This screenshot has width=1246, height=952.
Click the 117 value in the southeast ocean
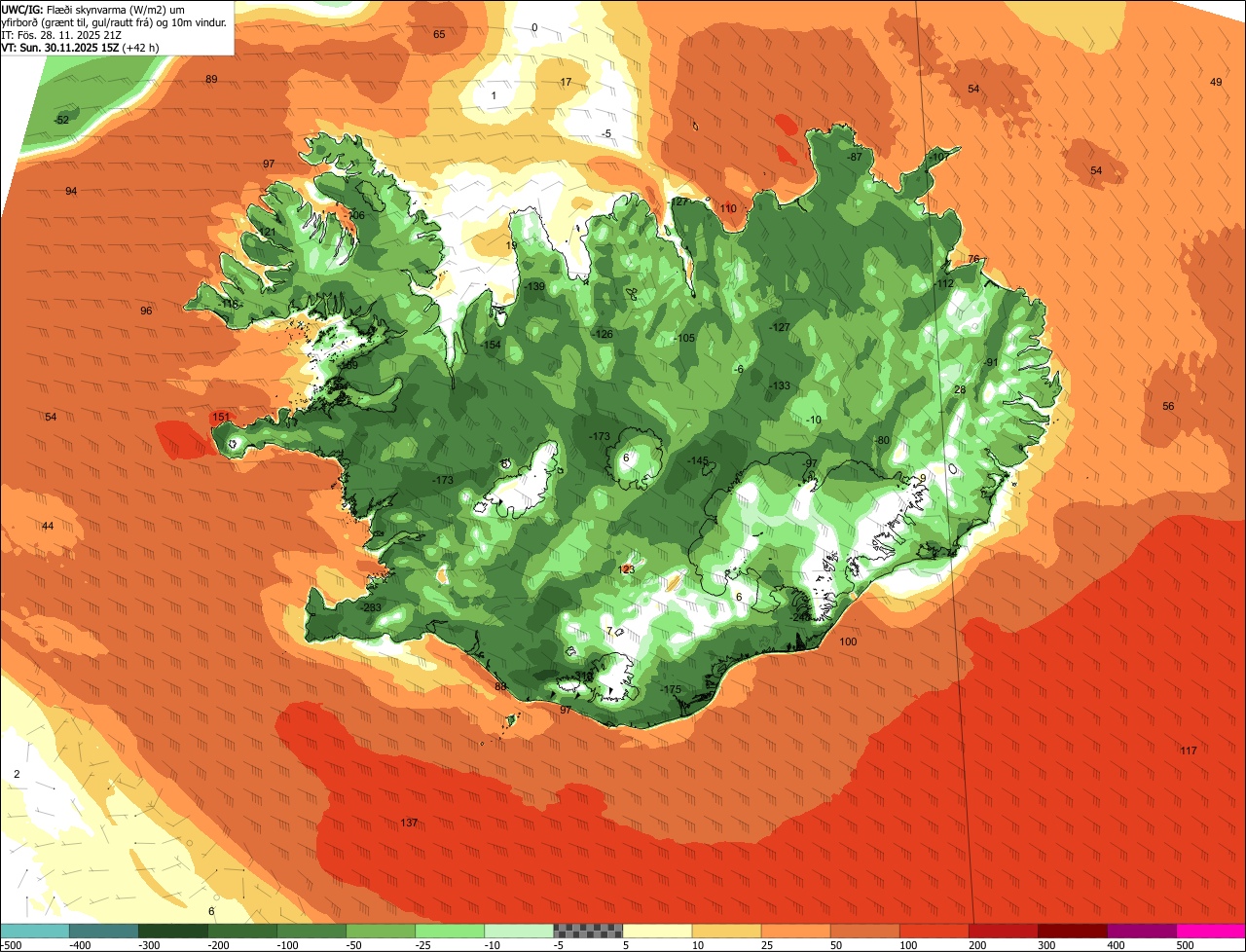(1188, 751)
